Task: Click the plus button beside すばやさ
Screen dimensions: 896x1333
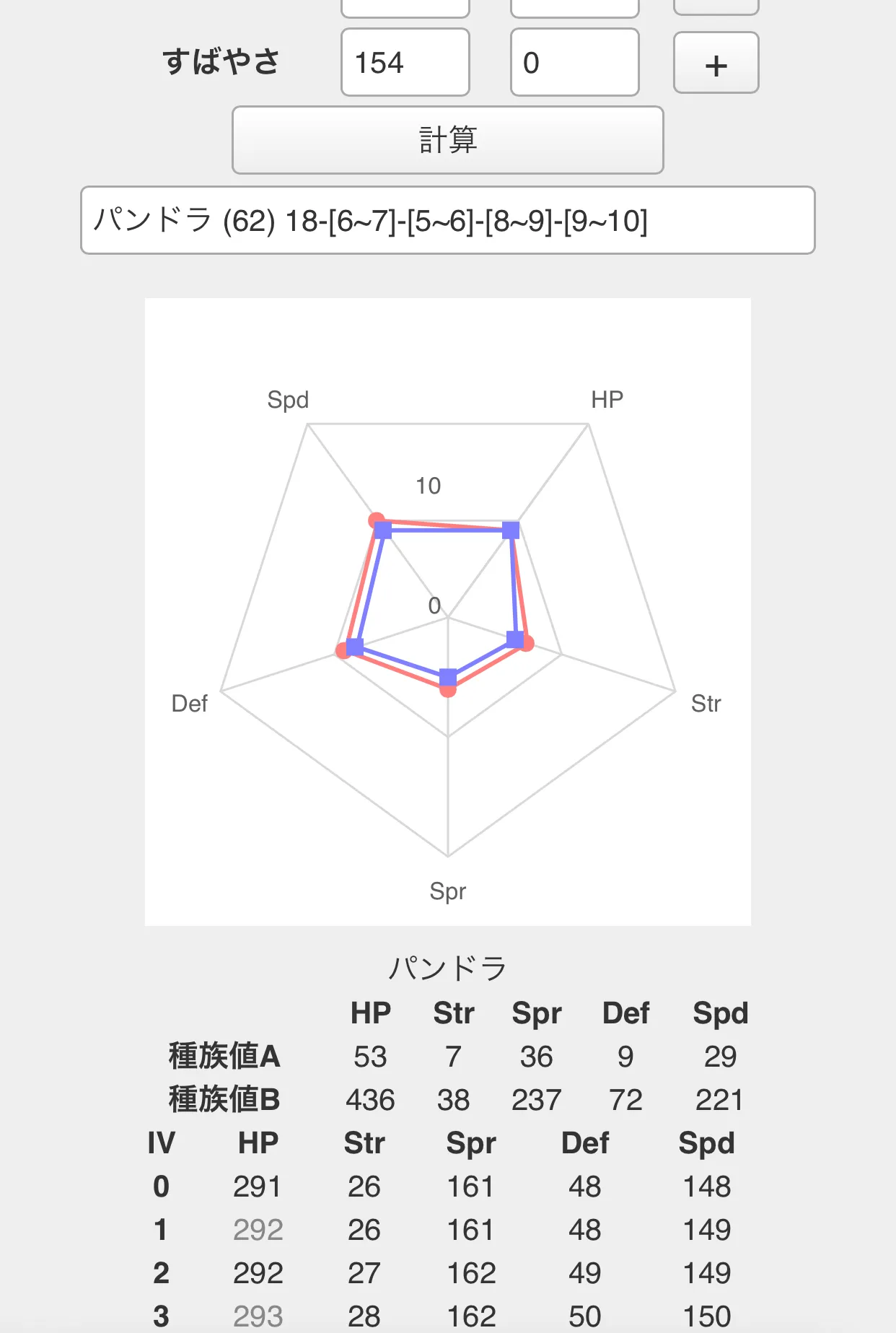Action: point(716,63)
